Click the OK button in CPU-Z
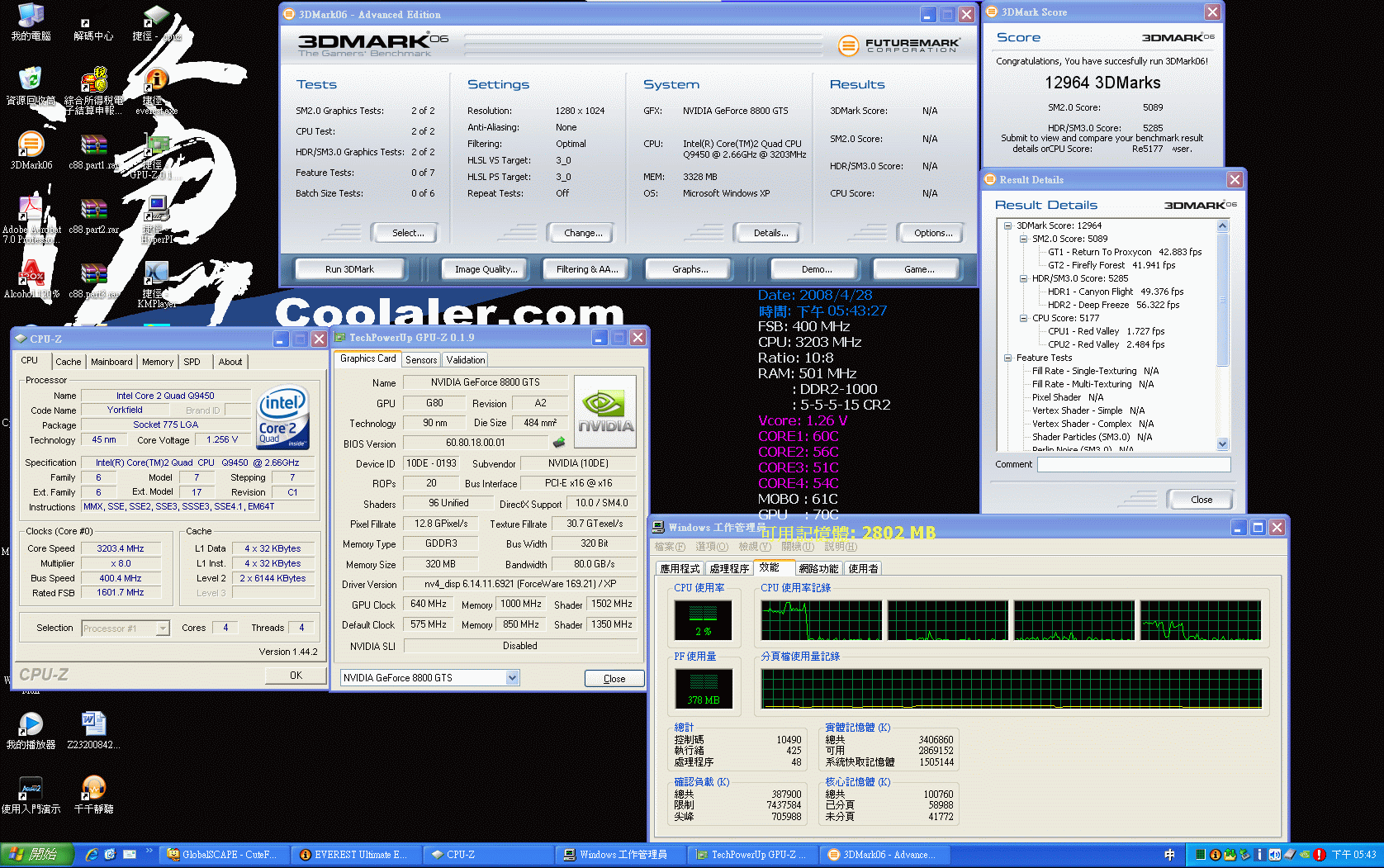This screenshot has width=1384, height=868. (x=296, y=676)
